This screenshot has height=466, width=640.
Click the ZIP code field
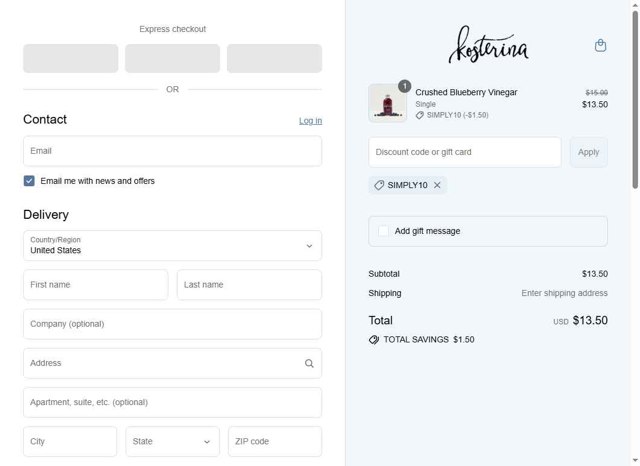275,442
